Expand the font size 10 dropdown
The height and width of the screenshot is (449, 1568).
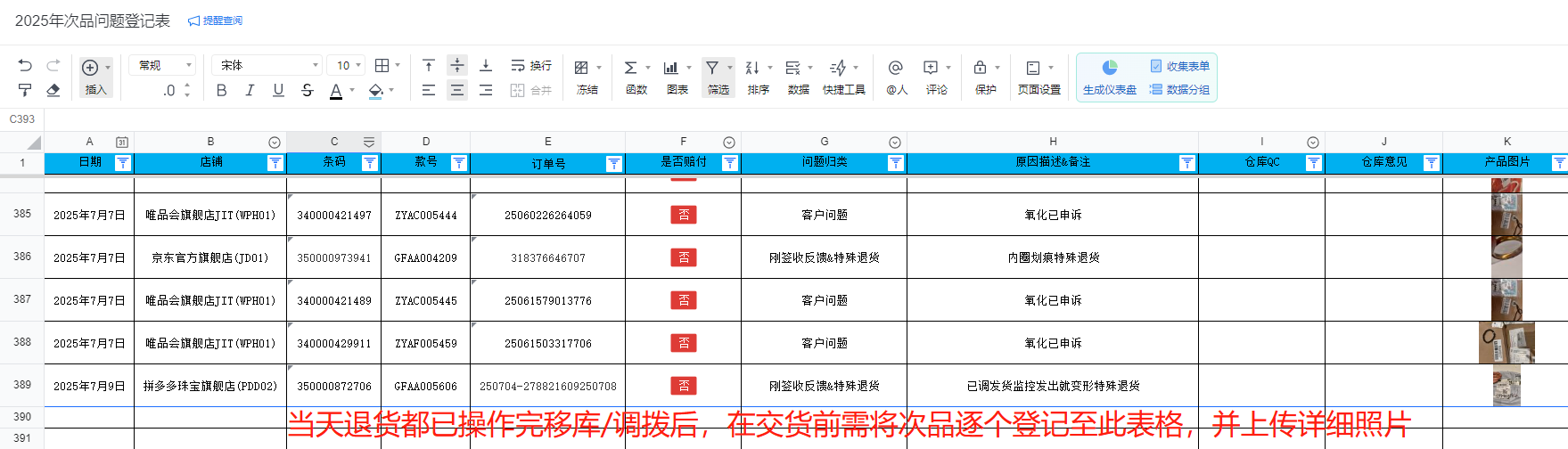click(x=347, y=66)
